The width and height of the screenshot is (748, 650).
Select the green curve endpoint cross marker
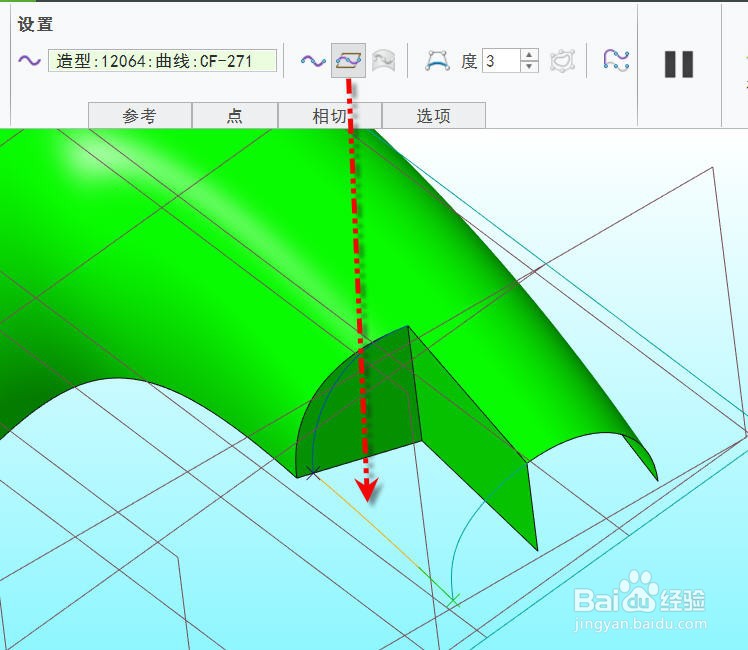pos(453,600)
